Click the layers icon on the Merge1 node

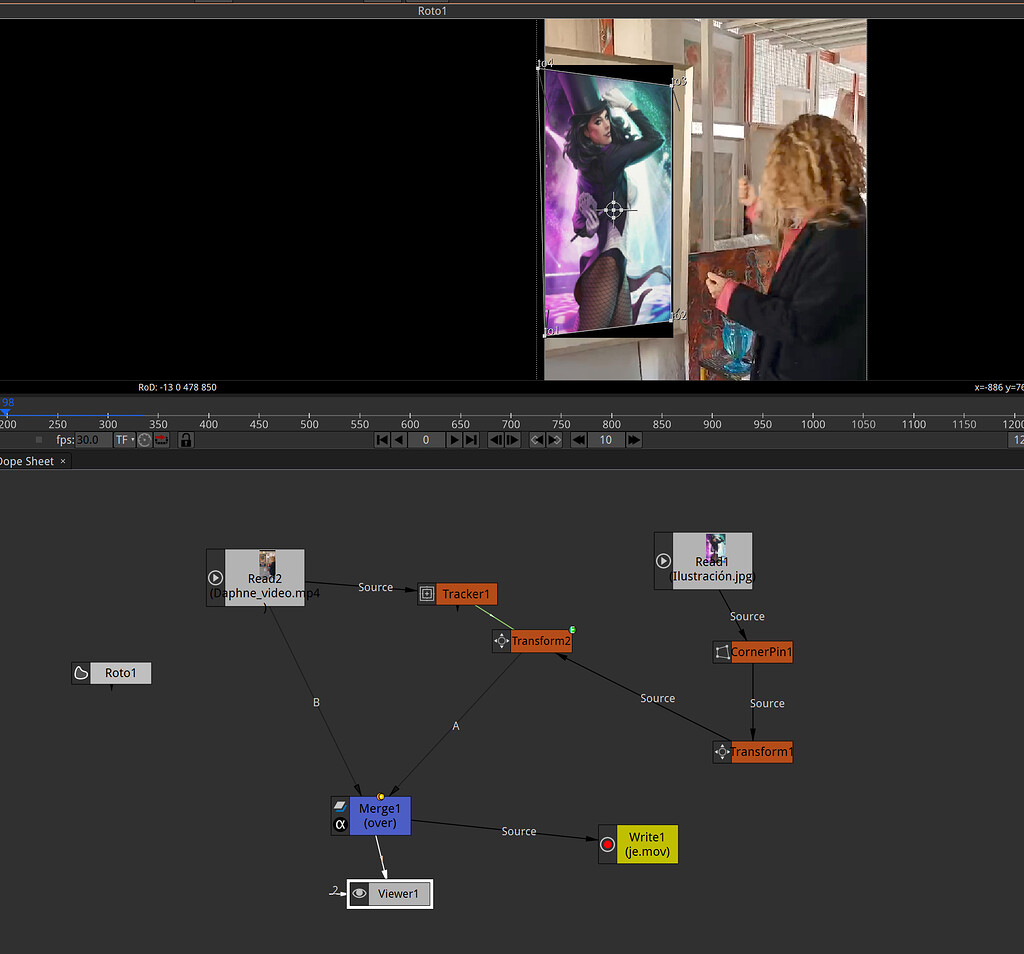coord(338,806)
